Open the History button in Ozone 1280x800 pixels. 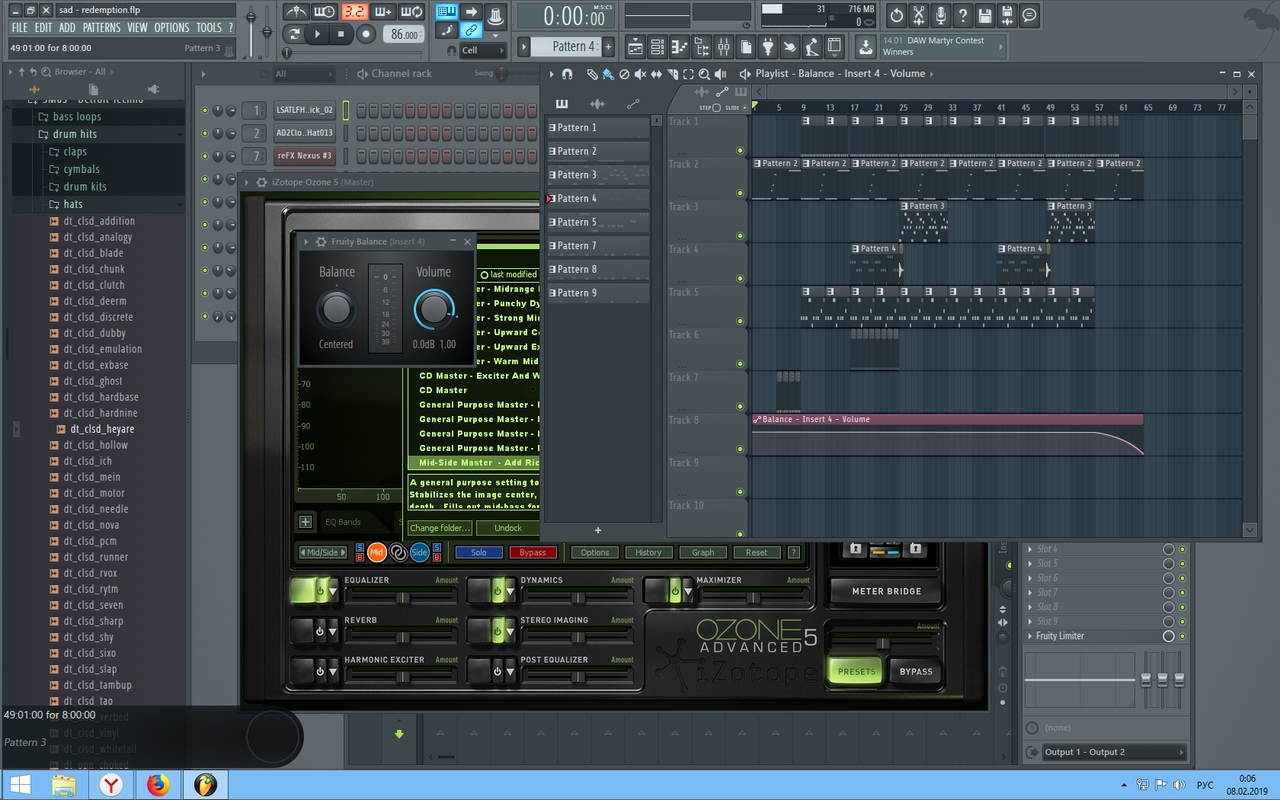(x=648, y=552)
